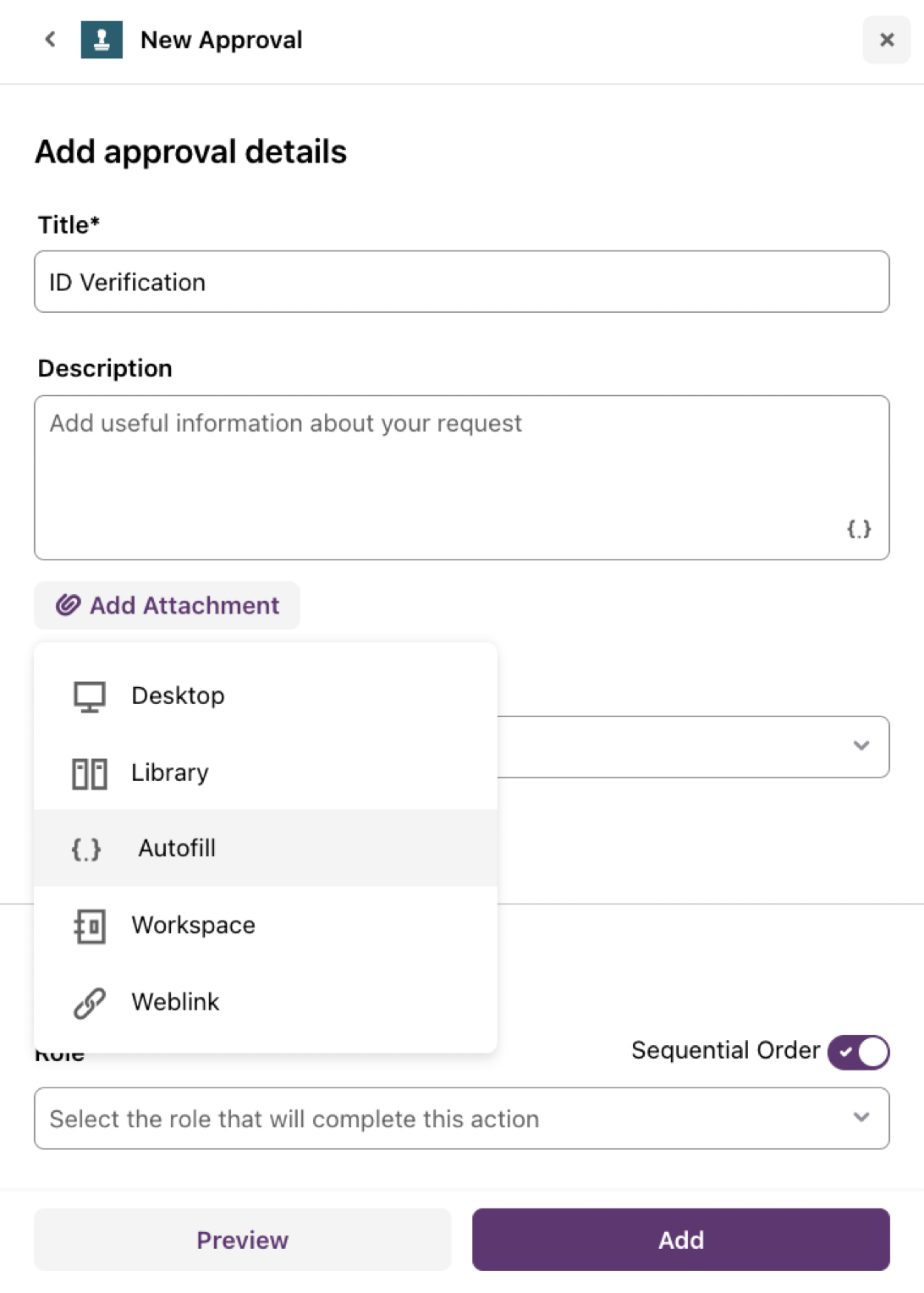The image size is (924, 1293).
Task: Close the New Approval panel
Action: pyautogui.click(x=887, y=40)
